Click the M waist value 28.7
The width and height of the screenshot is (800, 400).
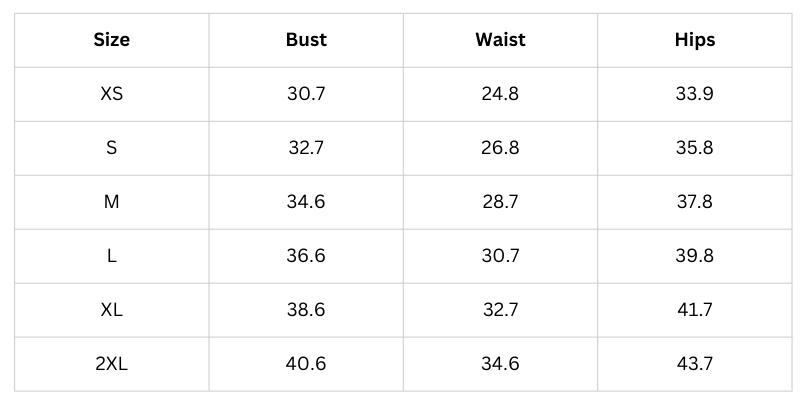click(500, 202)
